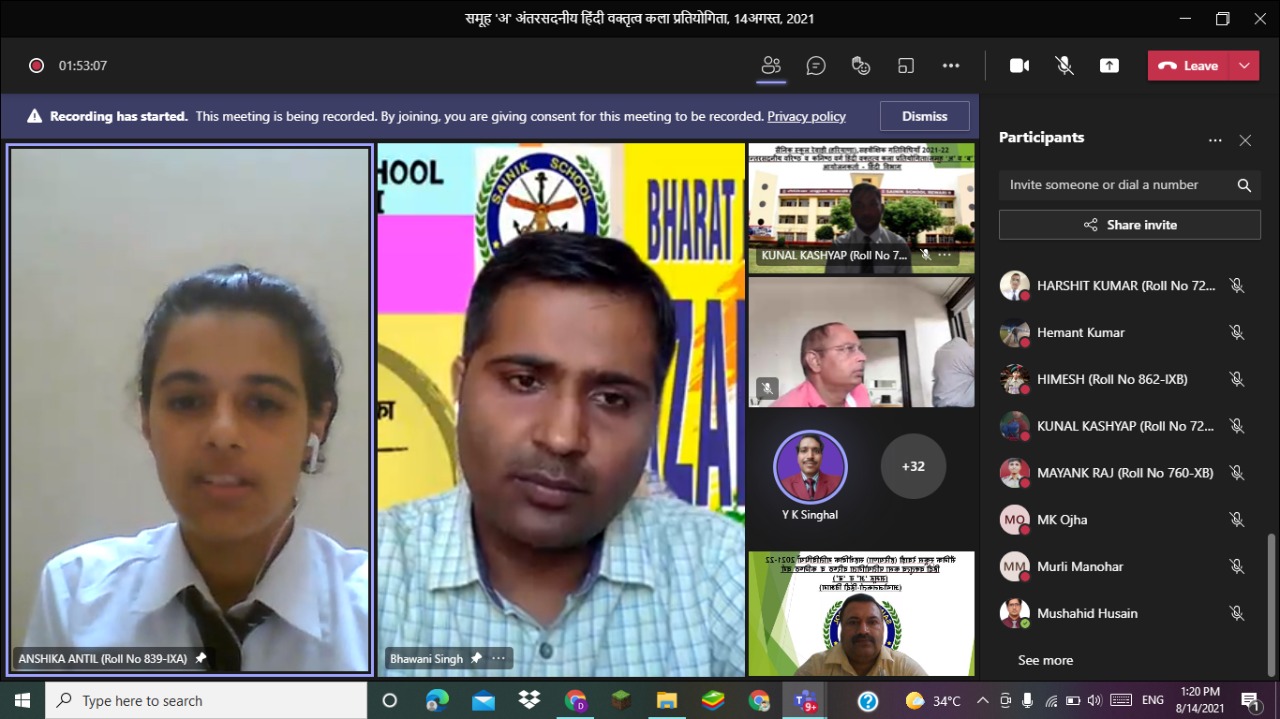Toggle the camera on or off
This screenshot has width=1280, height=719.
coord(1019,66)
